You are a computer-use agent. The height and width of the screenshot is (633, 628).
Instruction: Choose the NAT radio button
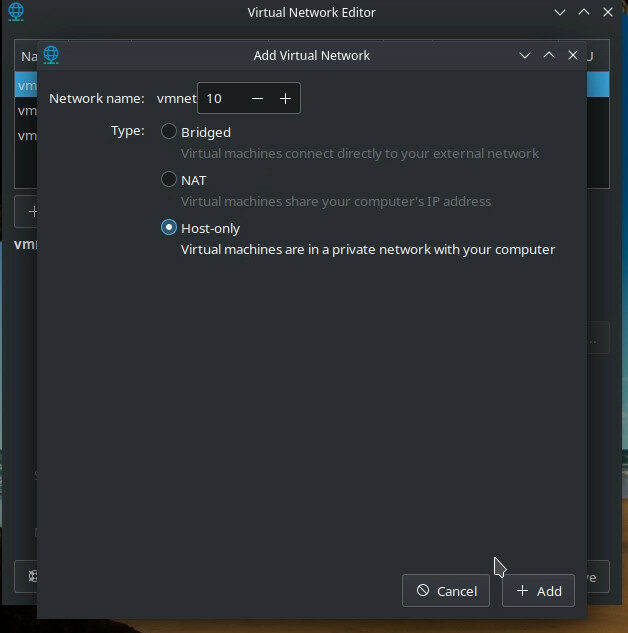click(169, 180)
